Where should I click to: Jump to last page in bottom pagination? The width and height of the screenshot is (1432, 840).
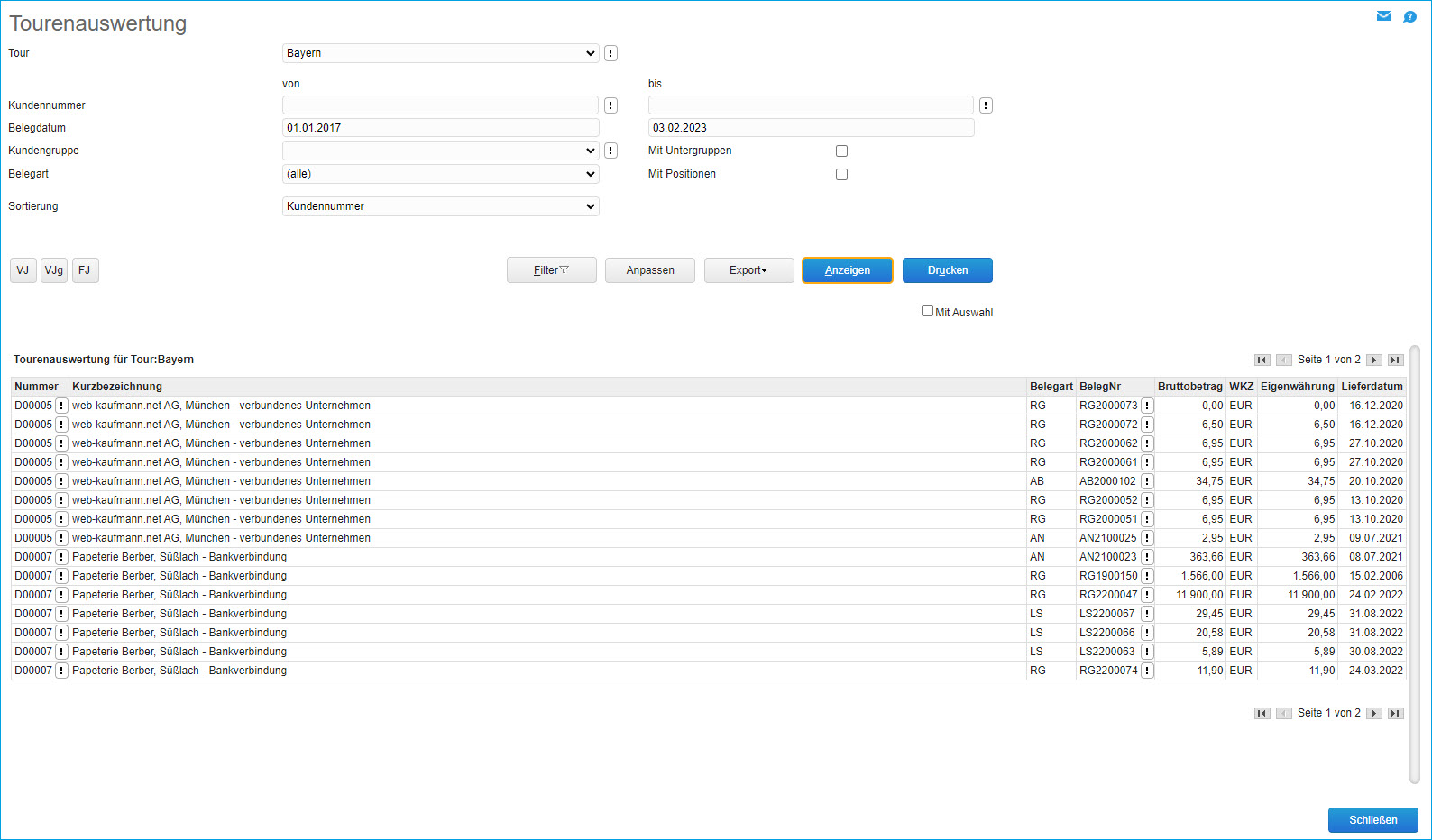(x=1395, y=713)
